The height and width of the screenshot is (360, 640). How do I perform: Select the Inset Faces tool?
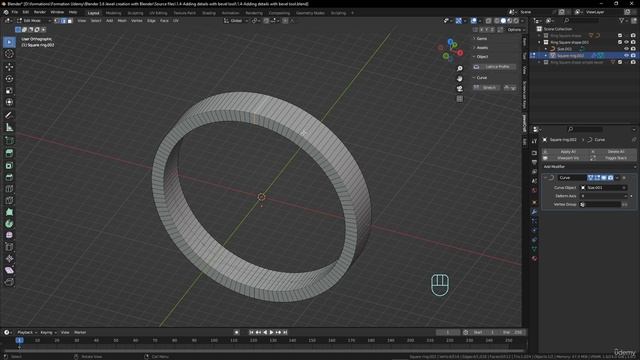(x=9, y=165)
